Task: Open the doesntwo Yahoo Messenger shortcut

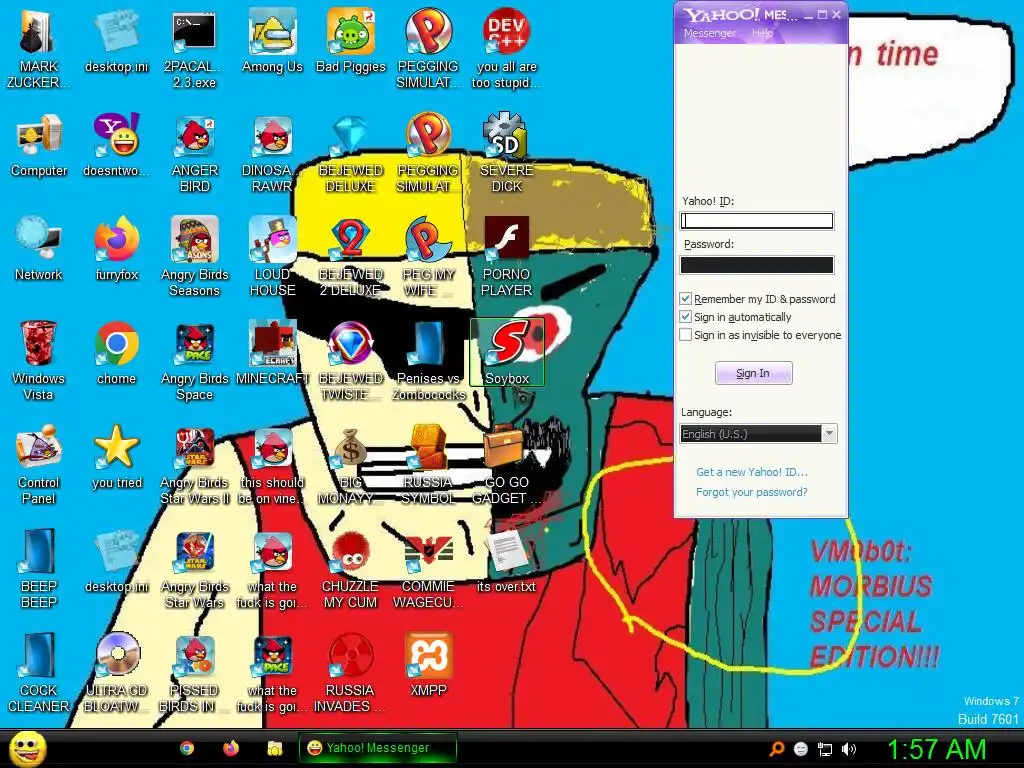Action: 116,145
